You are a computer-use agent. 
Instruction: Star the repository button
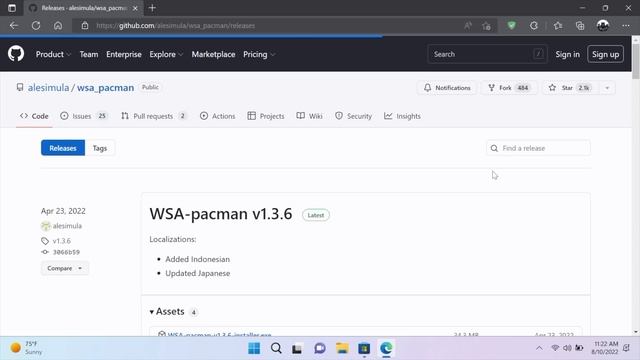[570, 88]
